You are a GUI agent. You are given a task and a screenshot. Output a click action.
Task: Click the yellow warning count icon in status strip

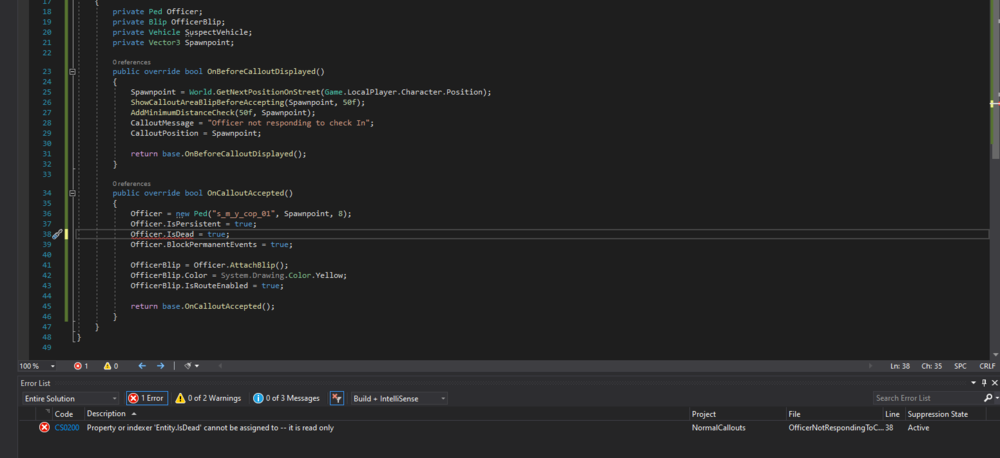point(107,366)
